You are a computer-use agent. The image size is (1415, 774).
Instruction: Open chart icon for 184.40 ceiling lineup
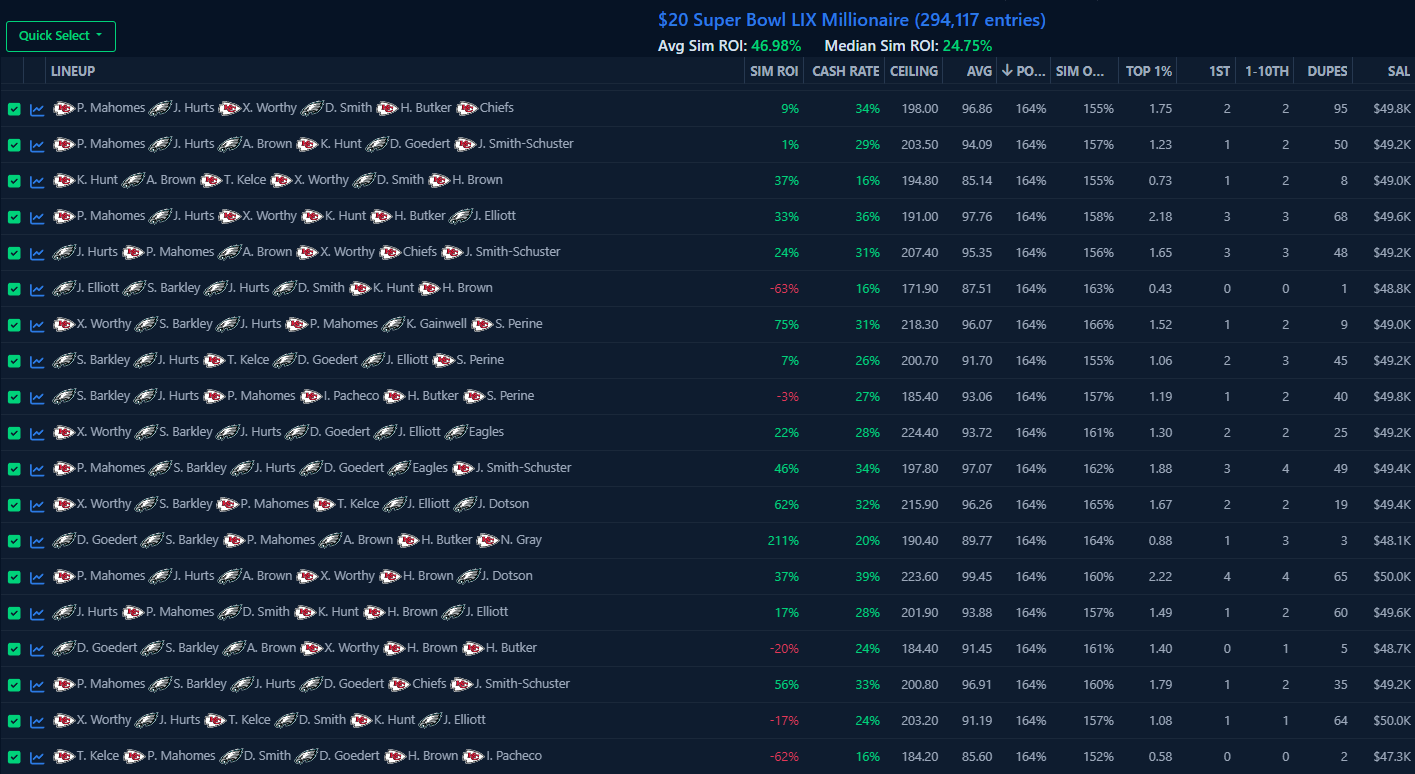click(x=37, y=649)
